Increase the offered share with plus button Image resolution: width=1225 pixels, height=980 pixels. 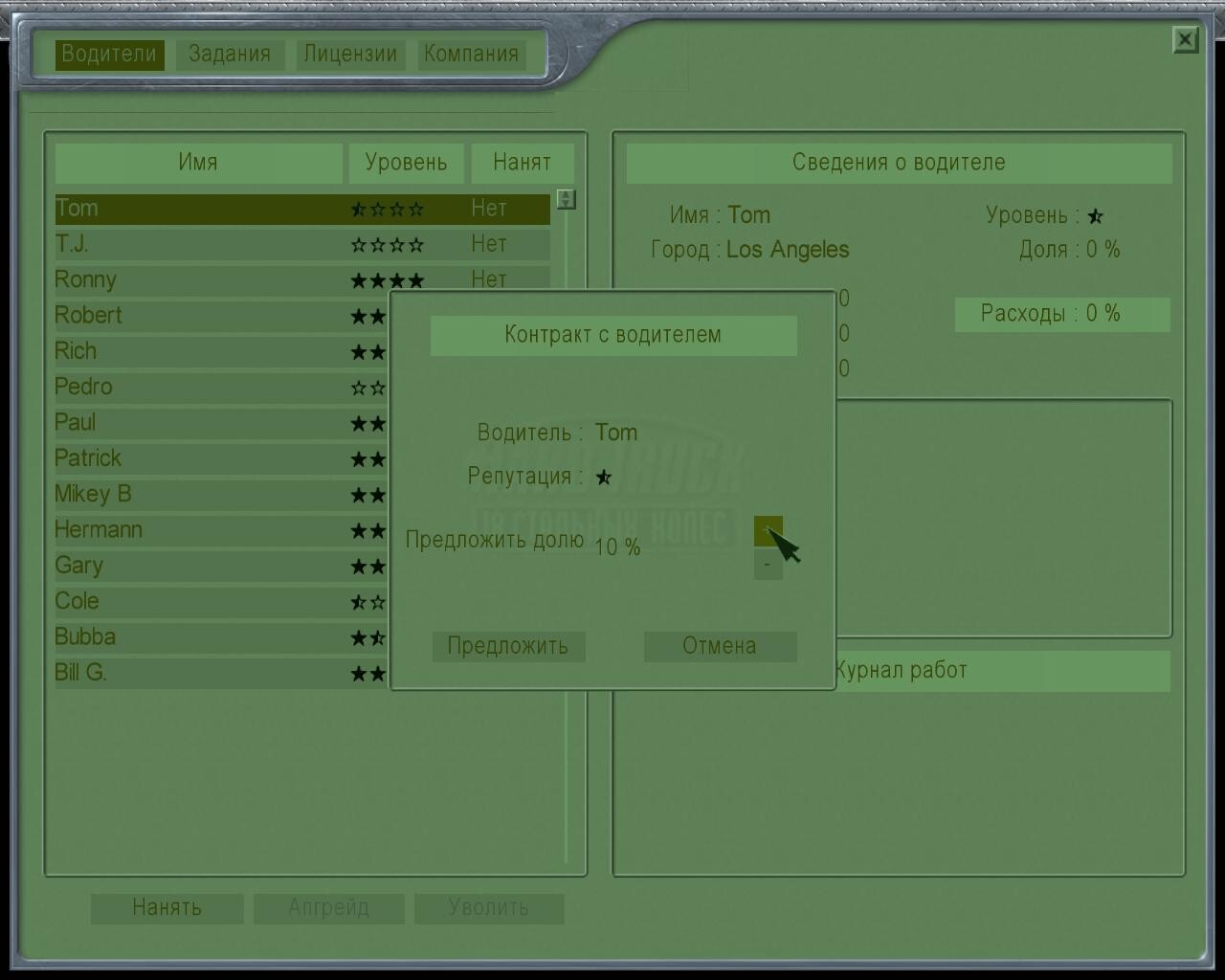tap(768, 531)
